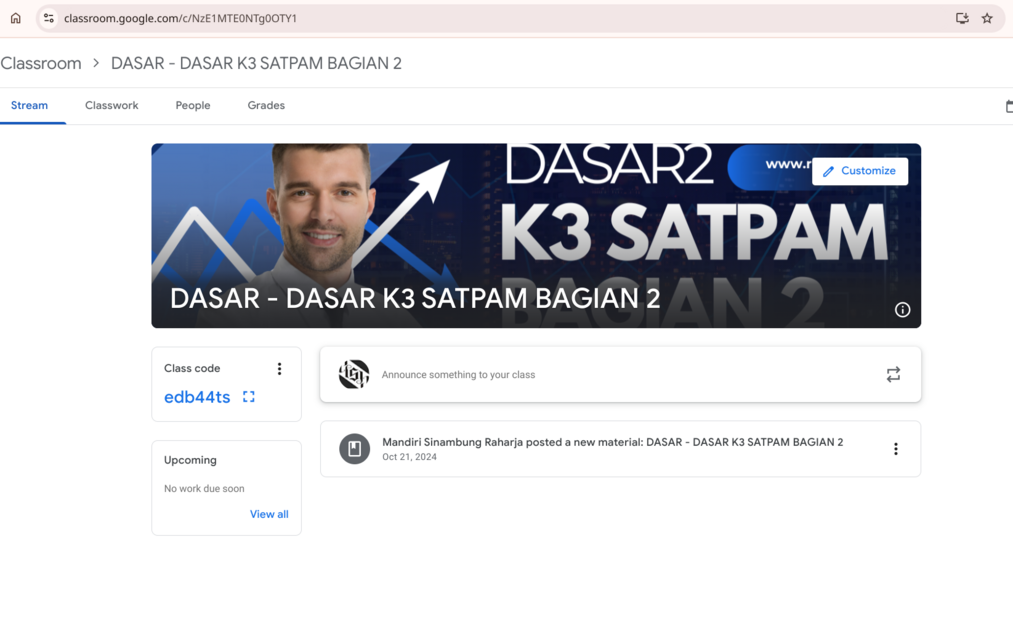The width and height of the screenshot is (1013, 633).
Task: Click the material post bookmark icon
Action: tap(354, 449)
